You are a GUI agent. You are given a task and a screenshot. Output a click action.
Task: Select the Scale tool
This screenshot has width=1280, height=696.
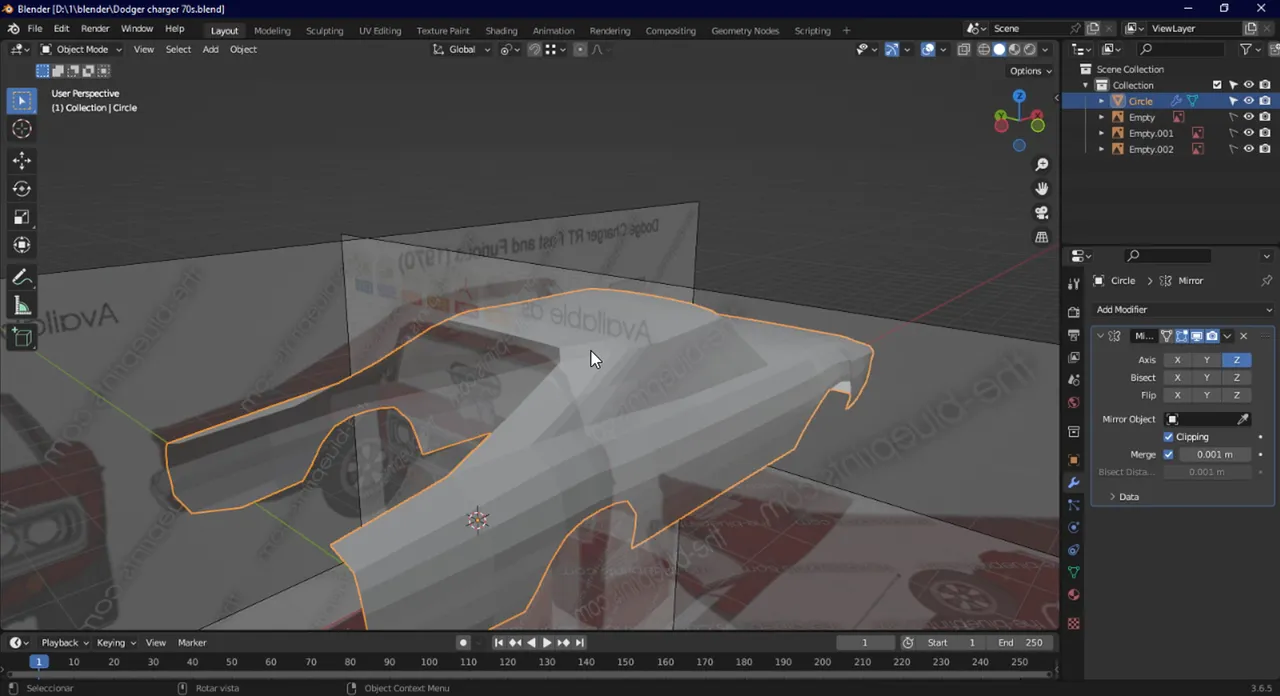22,217
